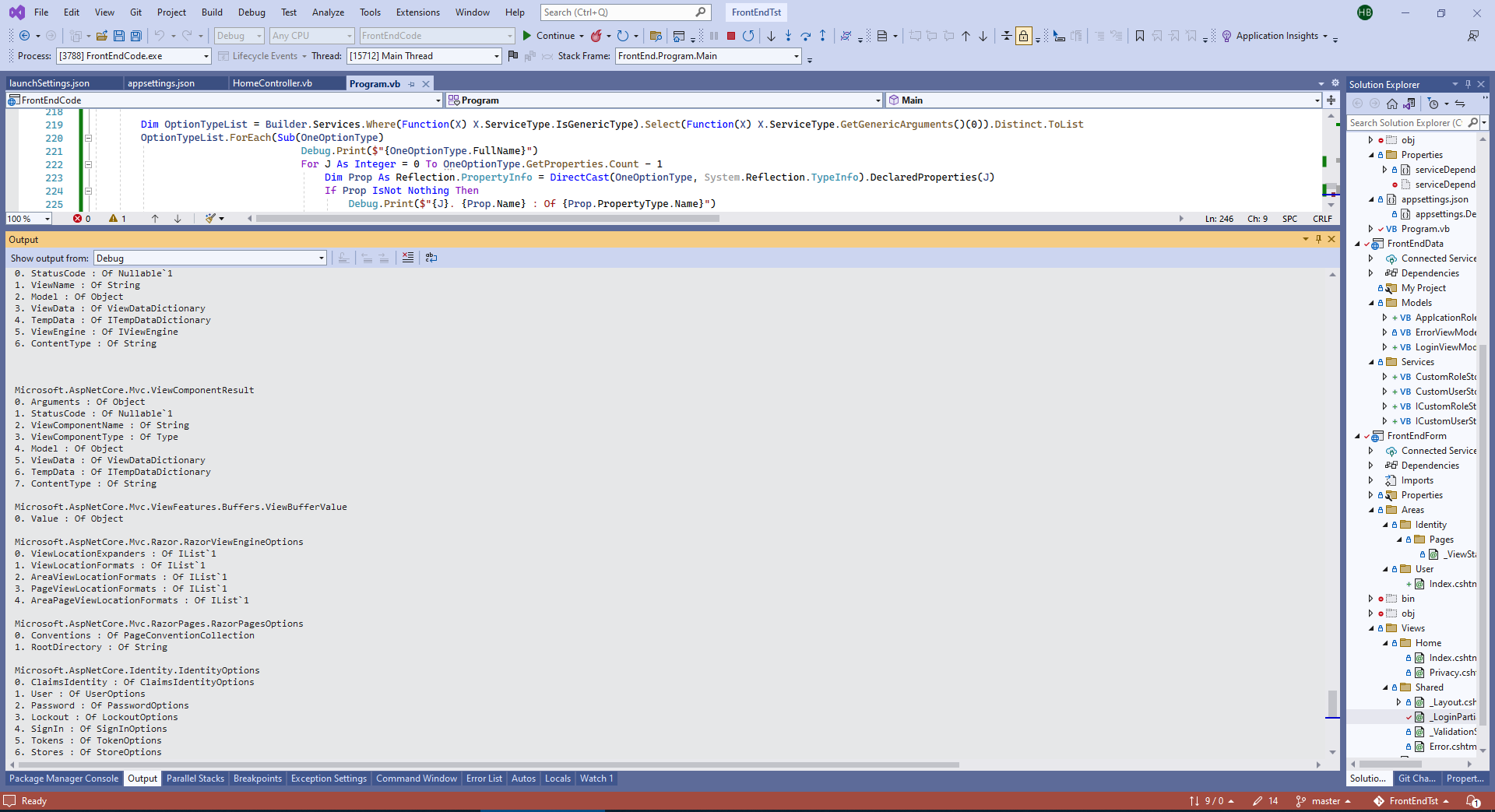This screenshot has height=812, width=1495.
Task: Collapse the For loop at line 222
Action: tap(88, 164)
